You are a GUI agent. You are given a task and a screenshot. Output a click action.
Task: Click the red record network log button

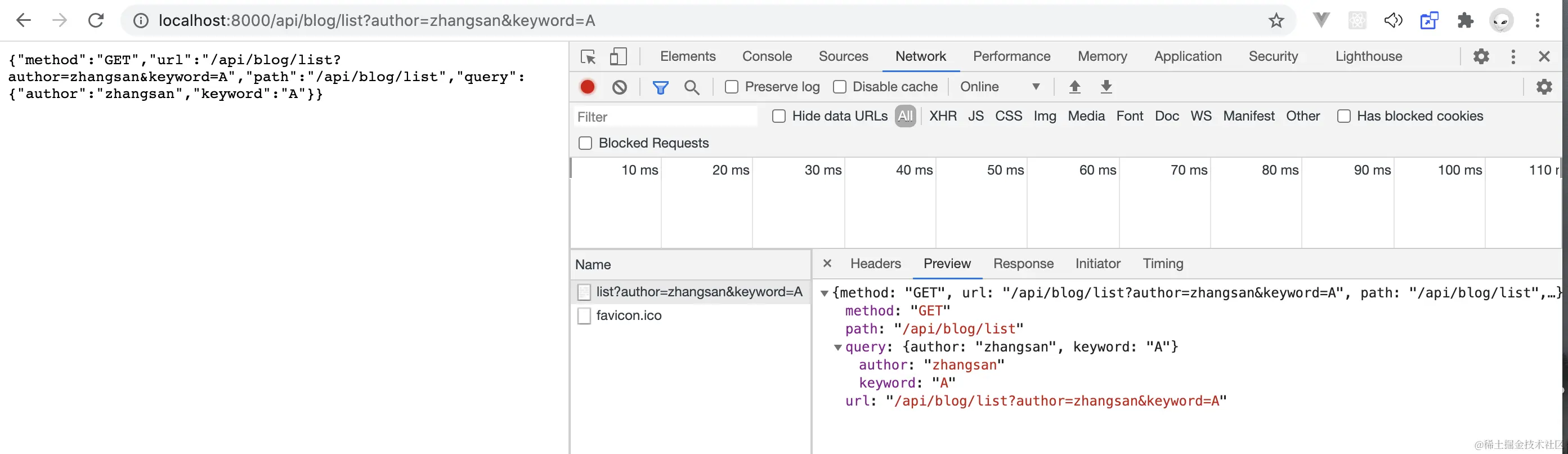(588, 87)
